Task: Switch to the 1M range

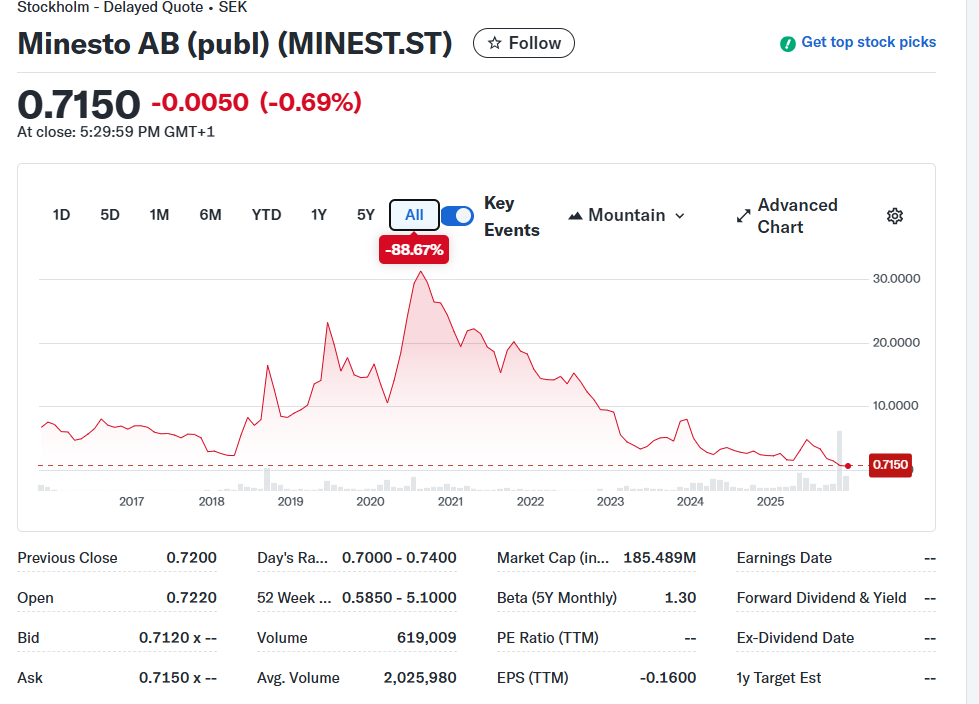Action: tap(159, 215)
